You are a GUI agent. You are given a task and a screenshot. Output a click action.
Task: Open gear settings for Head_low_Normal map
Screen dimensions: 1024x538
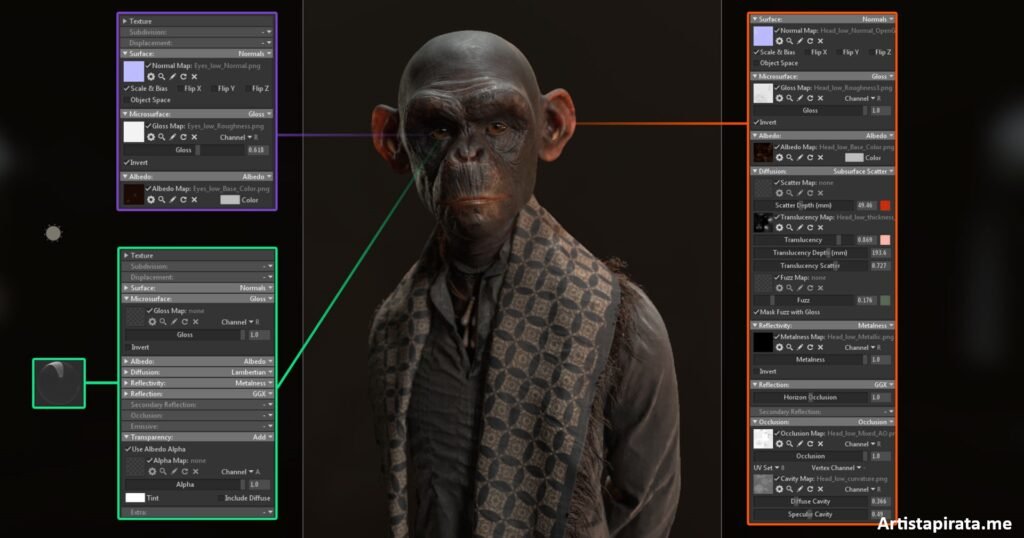tap(778, 40)
